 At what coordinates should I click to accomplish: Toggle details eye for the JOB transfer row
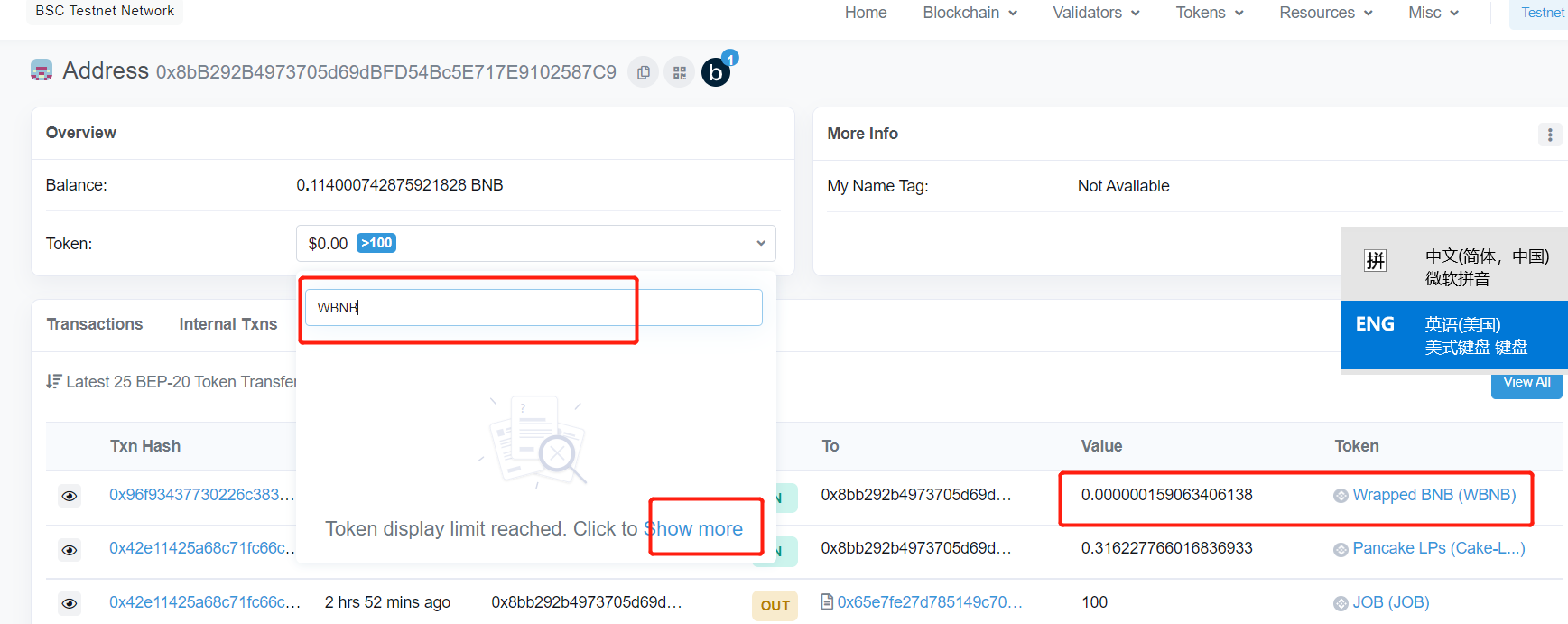70,603
